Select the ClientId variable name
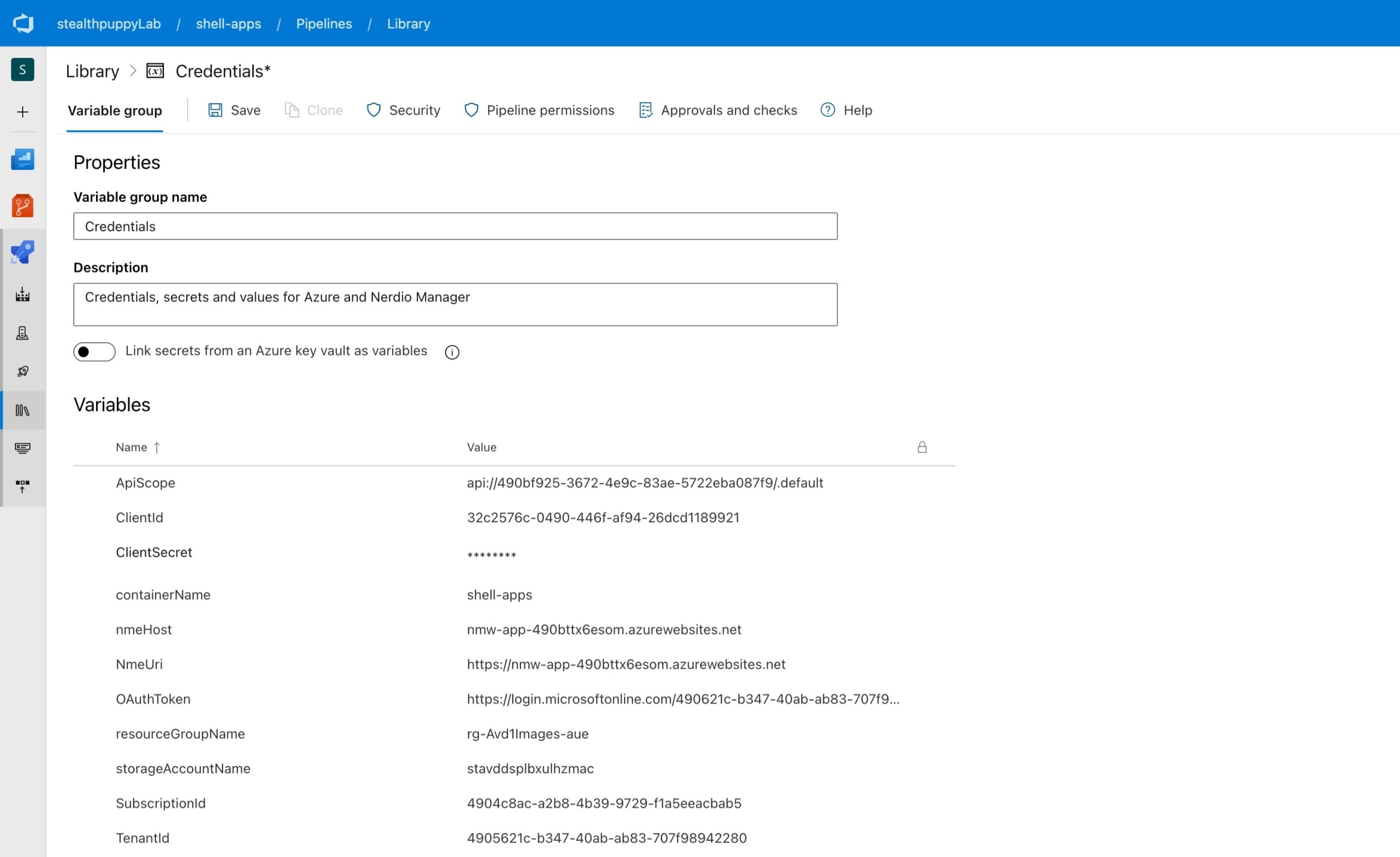The image size is (1400, 857). tap(139, 517)
